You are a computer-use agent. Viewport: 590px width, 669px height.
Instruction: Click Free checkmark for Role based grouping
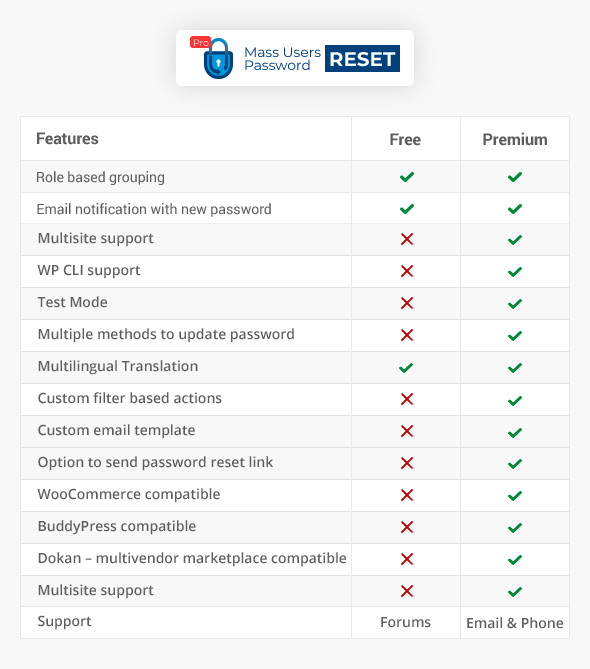click(407, 177)
